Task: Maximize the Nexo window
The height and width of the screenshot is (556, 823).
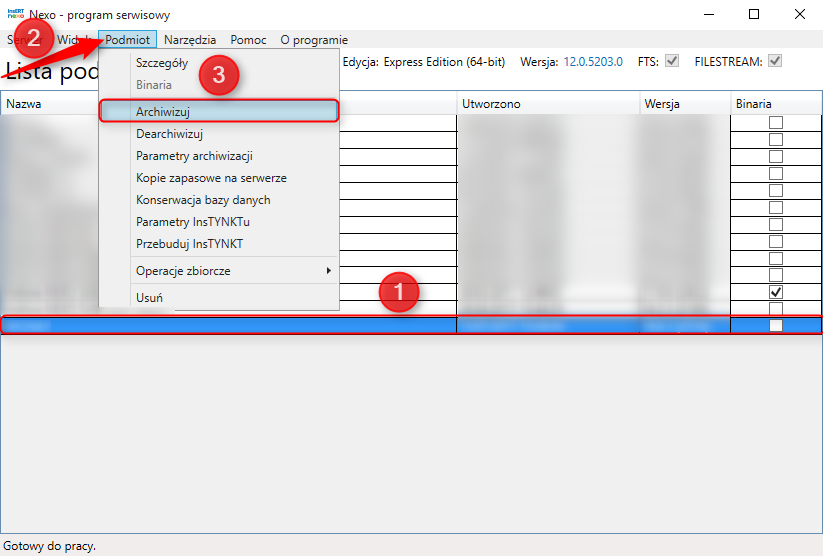Action: coord(754,14)
